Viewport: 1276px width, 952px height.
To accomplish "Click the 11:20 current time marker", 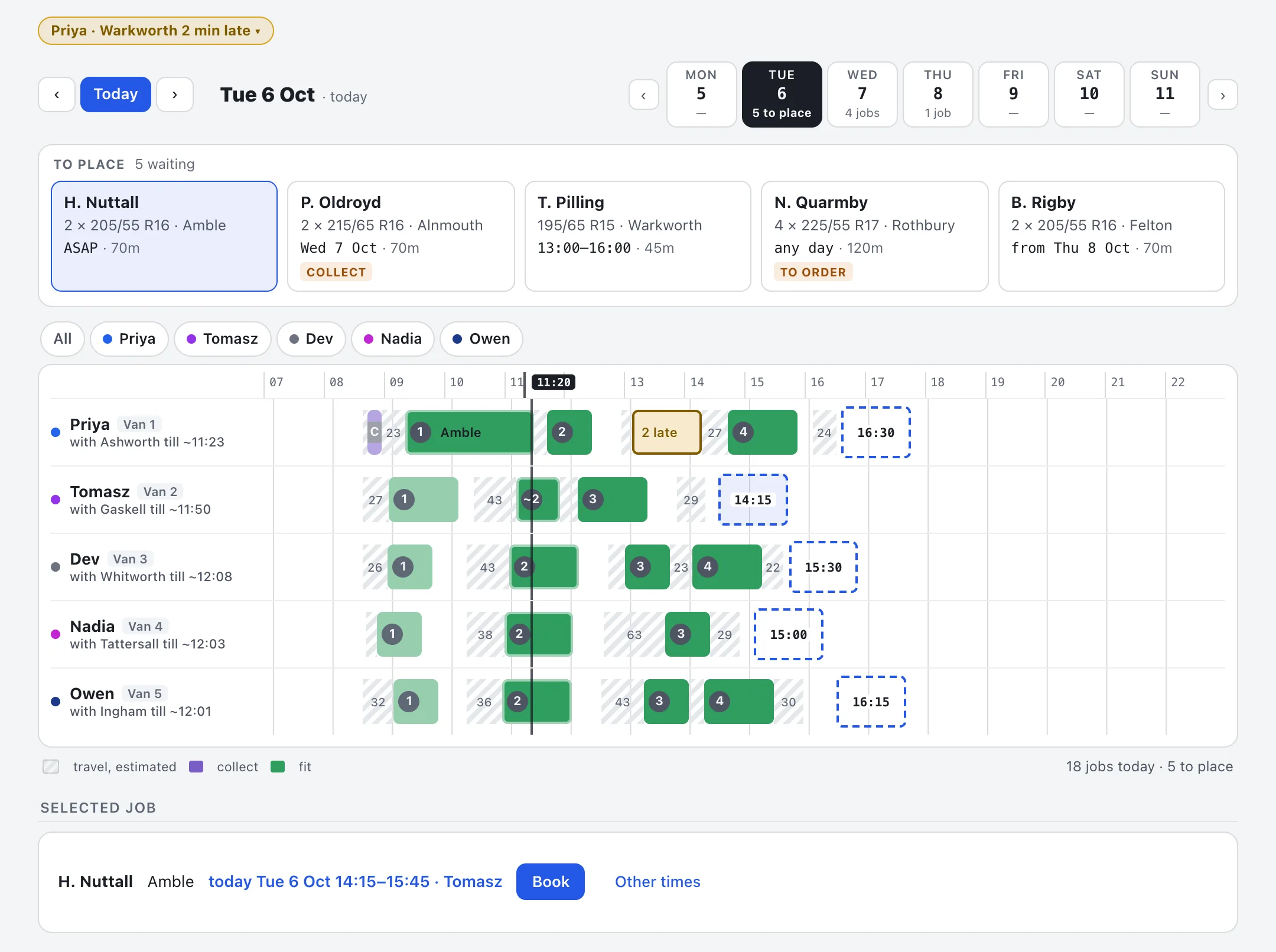I will click(554, 382).
